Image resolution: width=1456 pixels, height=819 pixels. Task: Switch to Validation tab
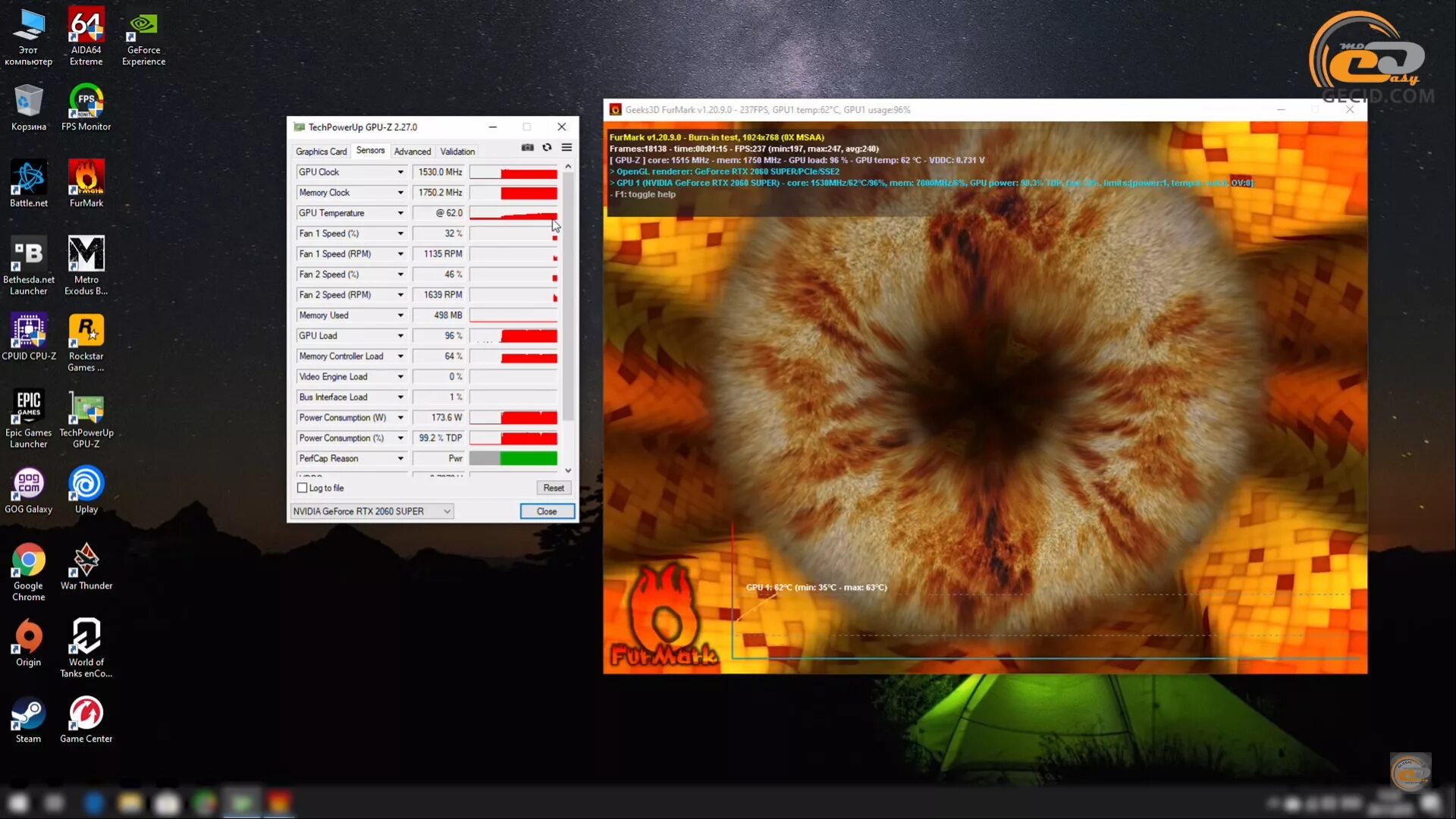click(x=457, y=152)
